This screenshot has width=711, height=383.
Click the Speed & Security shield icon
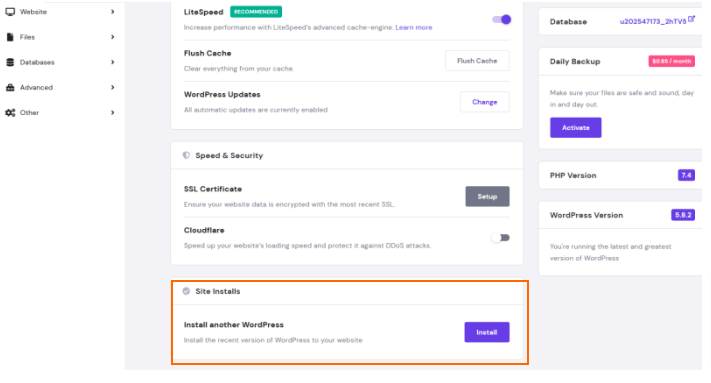click(186, 155)
